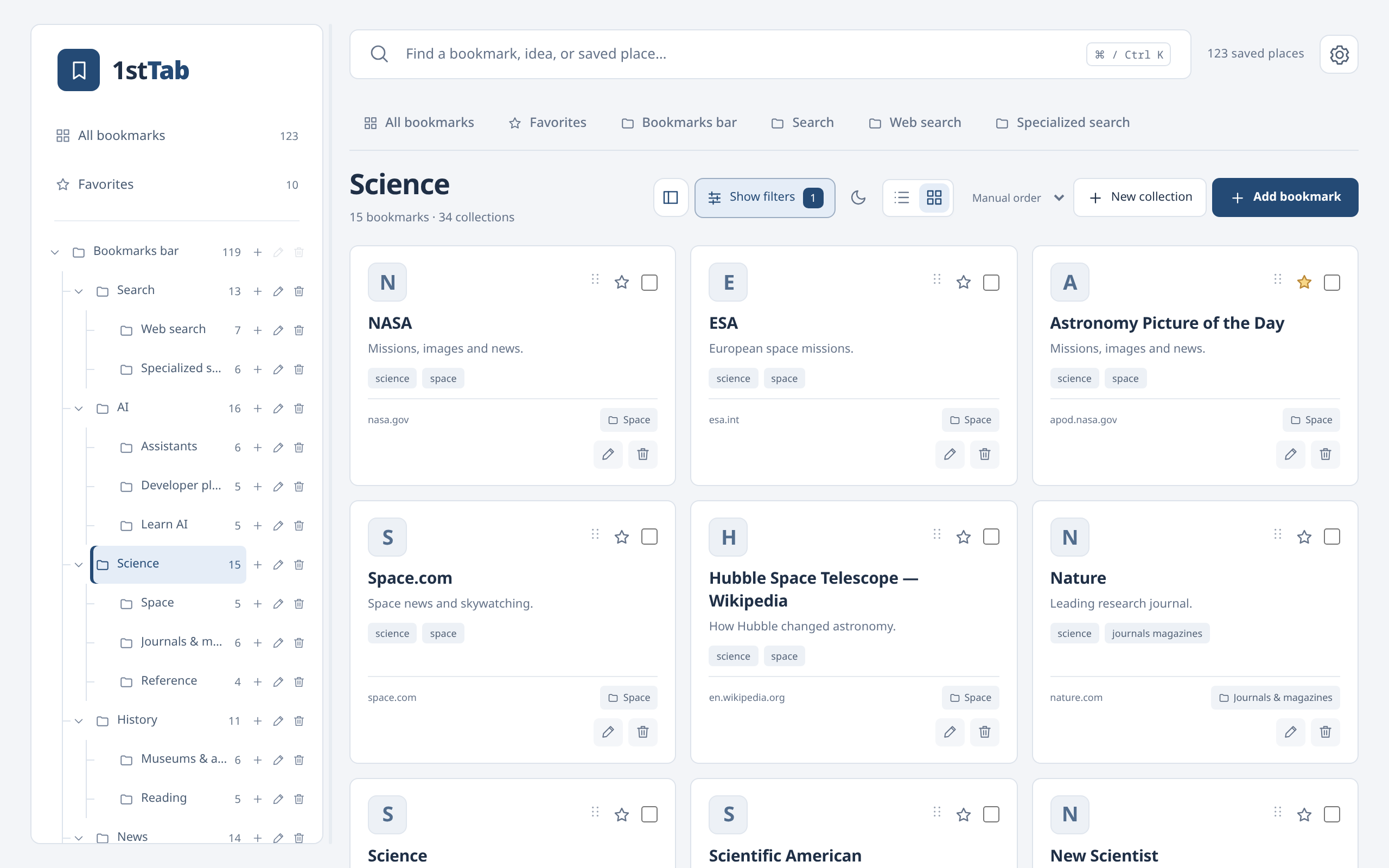Collapse the Science folder tree
This screenshot has height=868, width=1389.
[79, 564]
